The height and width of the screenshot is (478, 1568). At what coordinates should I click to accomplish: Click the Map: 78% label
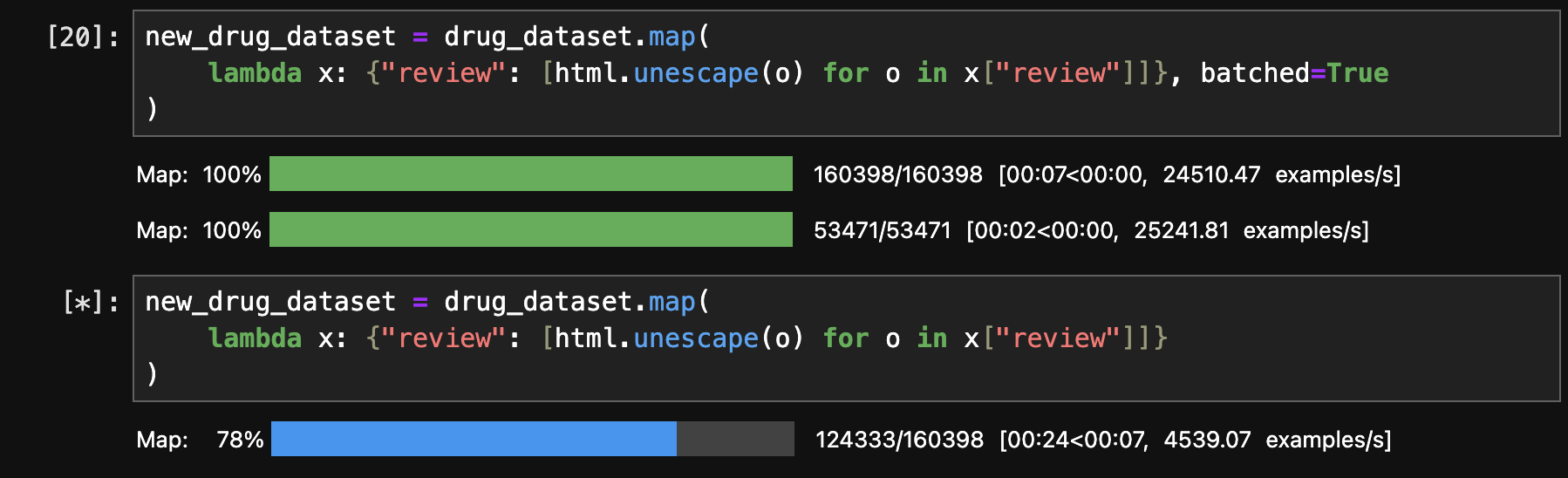click(x=200, y=440)
